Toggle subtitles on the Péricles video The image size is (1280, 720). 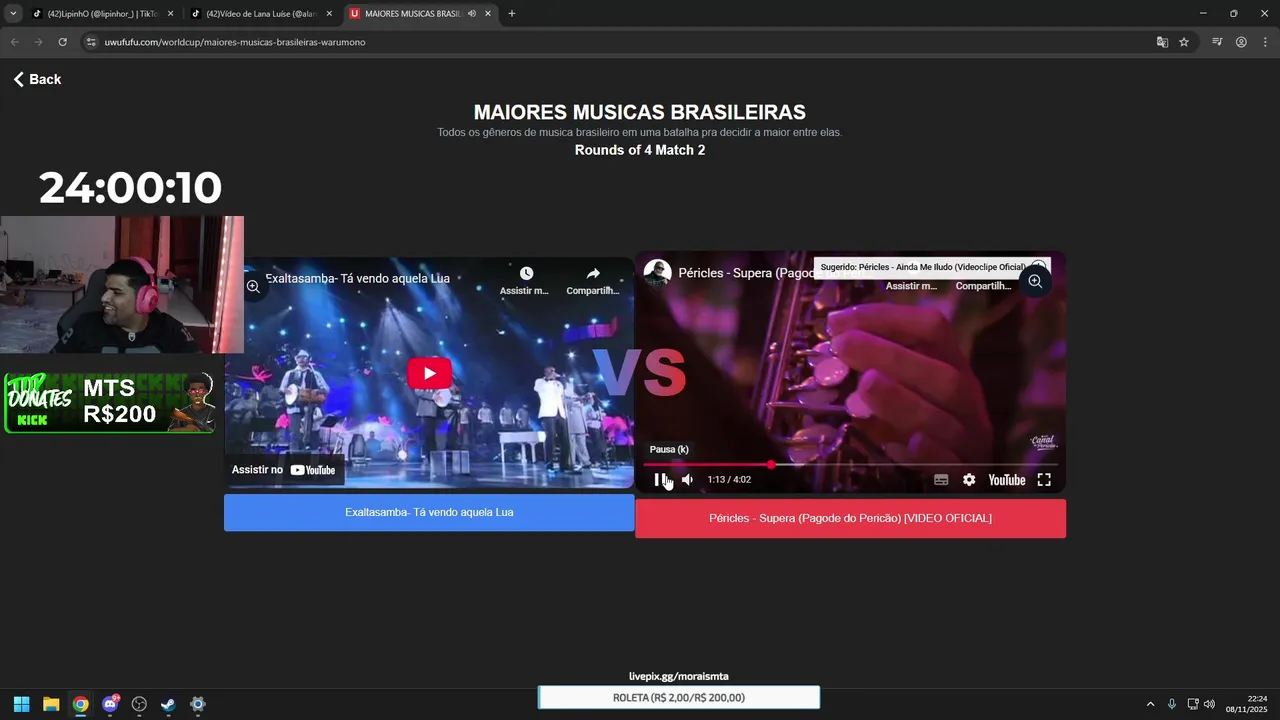pyautogui.click(x=941, y=480)
